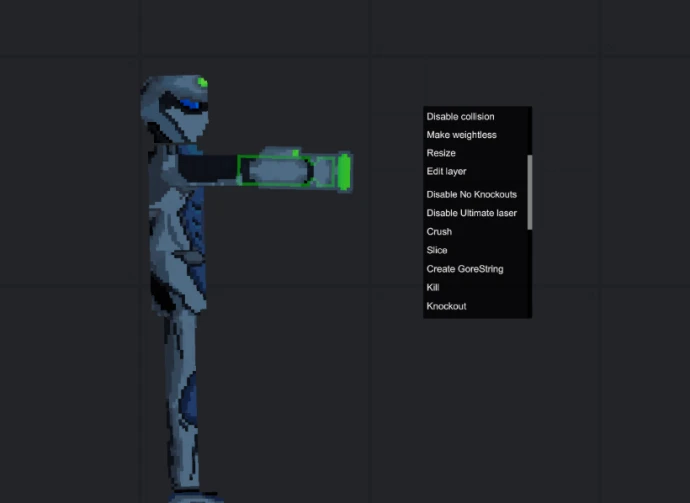690x503 pixels.
Task: Choose Make weightless from the menu
Action: (x=462, y=135)
